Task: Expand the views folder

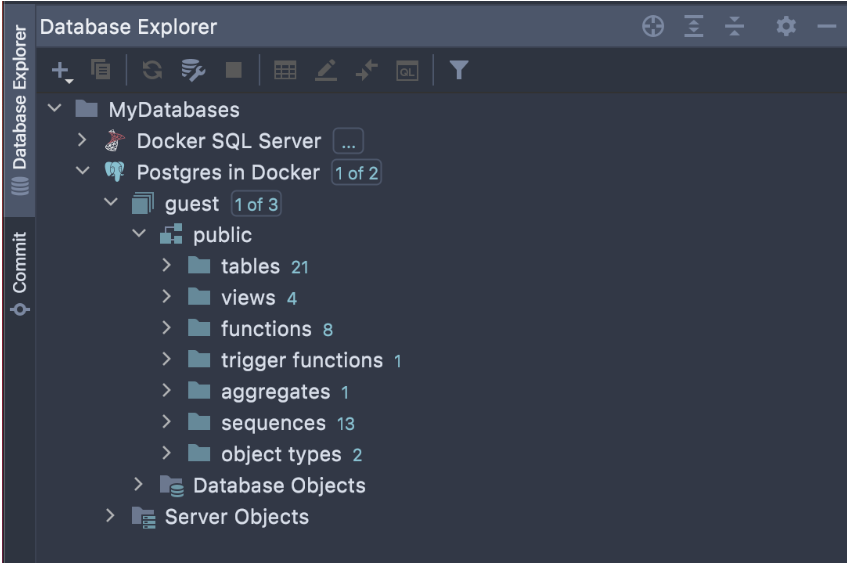Action: (166, 297)
